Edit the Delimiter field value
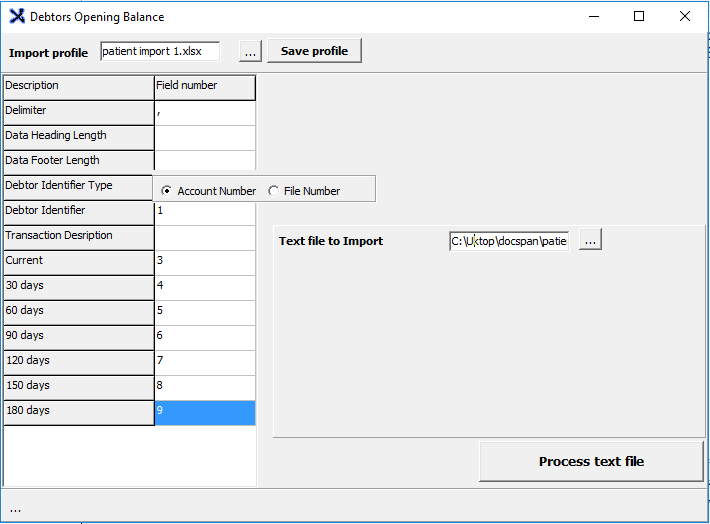 205,111
